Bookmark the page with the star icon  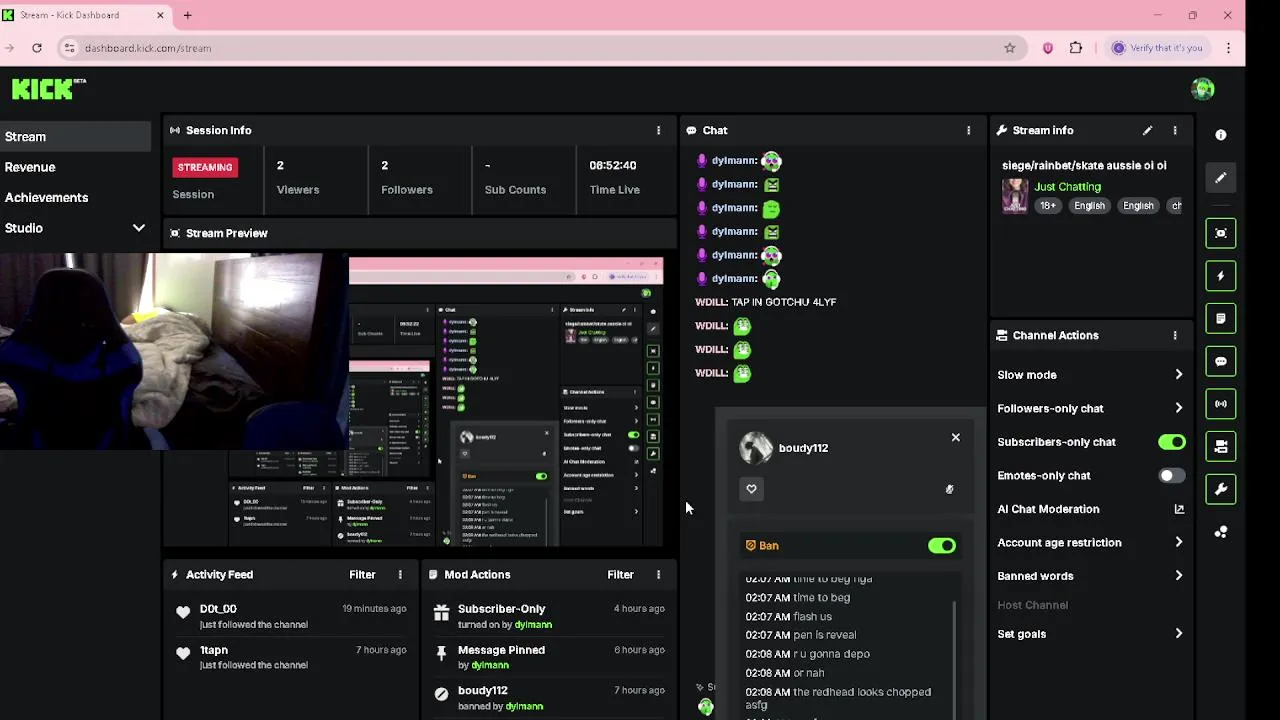click(1010, 48)
